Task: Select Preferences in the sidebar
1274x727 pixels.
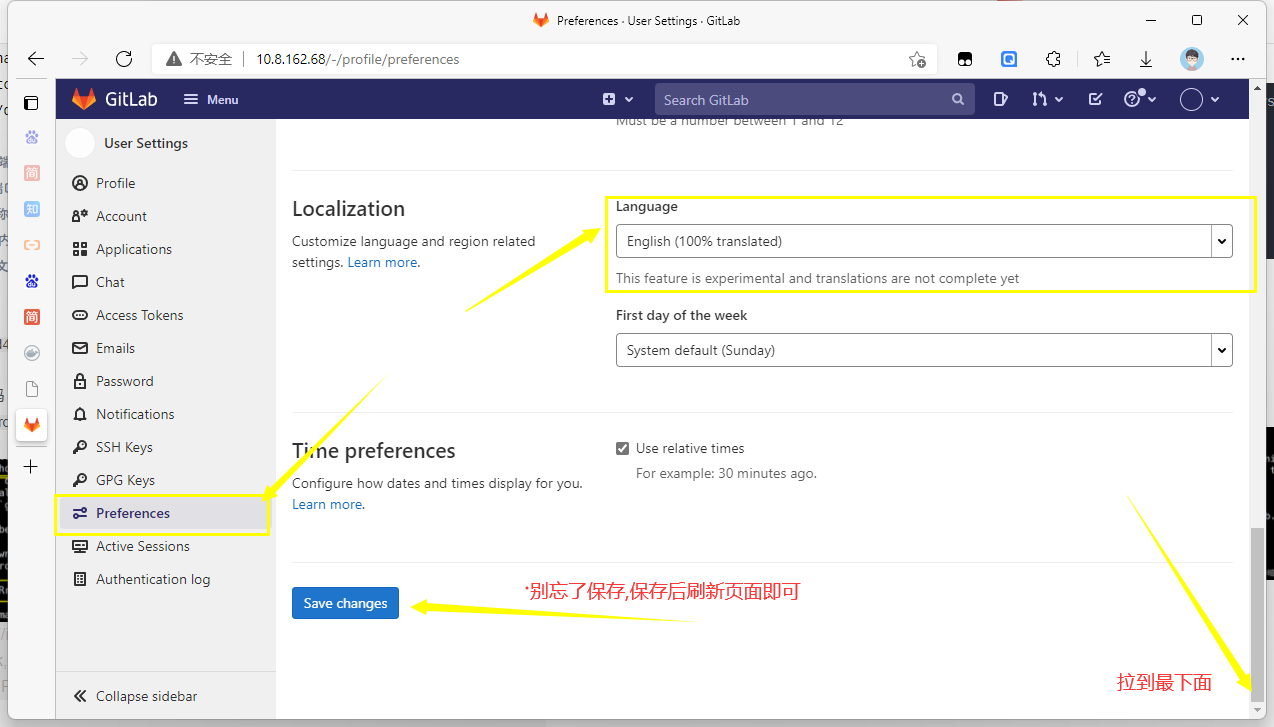Action: 165,513
